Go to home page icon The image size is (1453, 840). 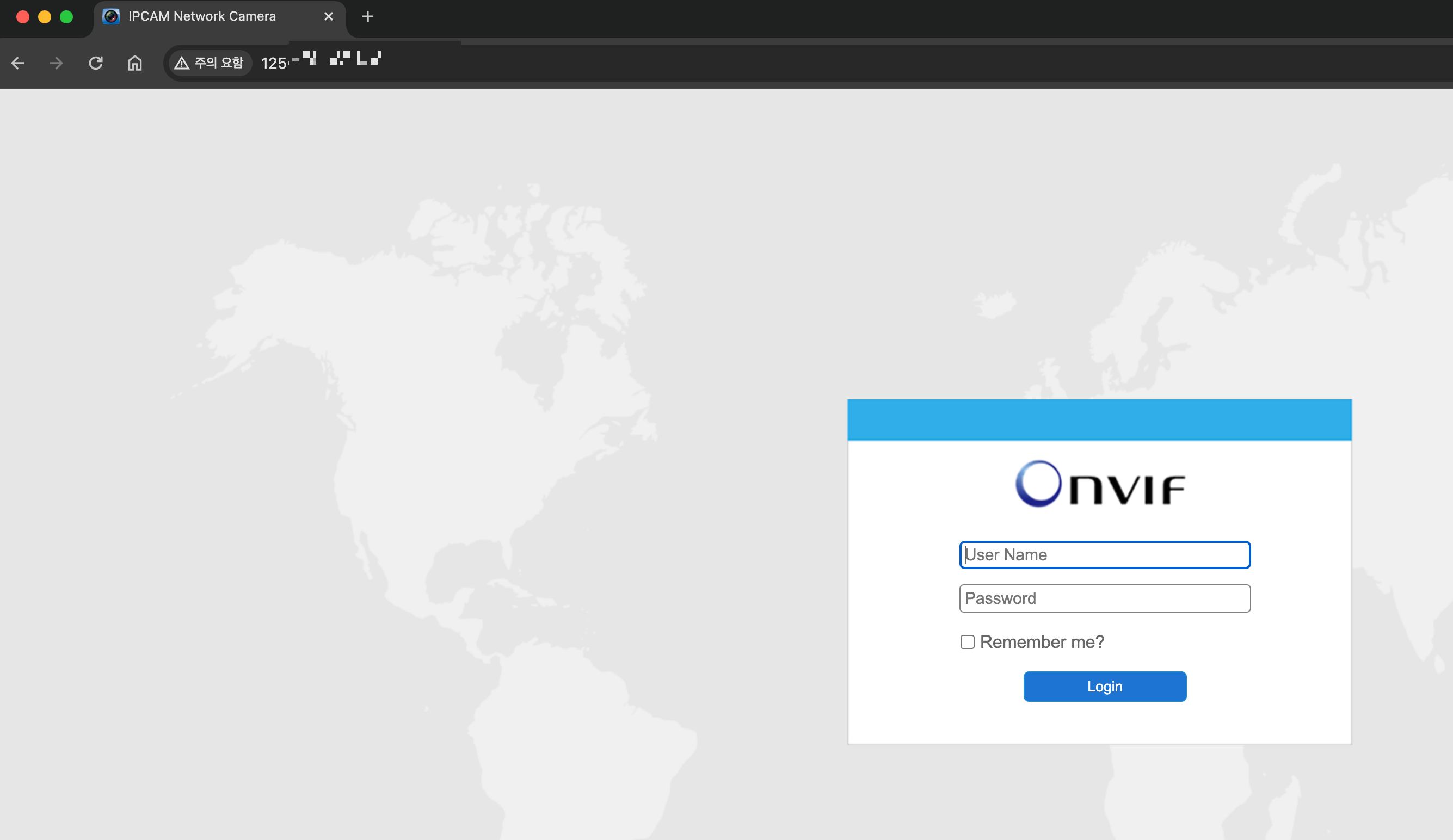point(135,63)
